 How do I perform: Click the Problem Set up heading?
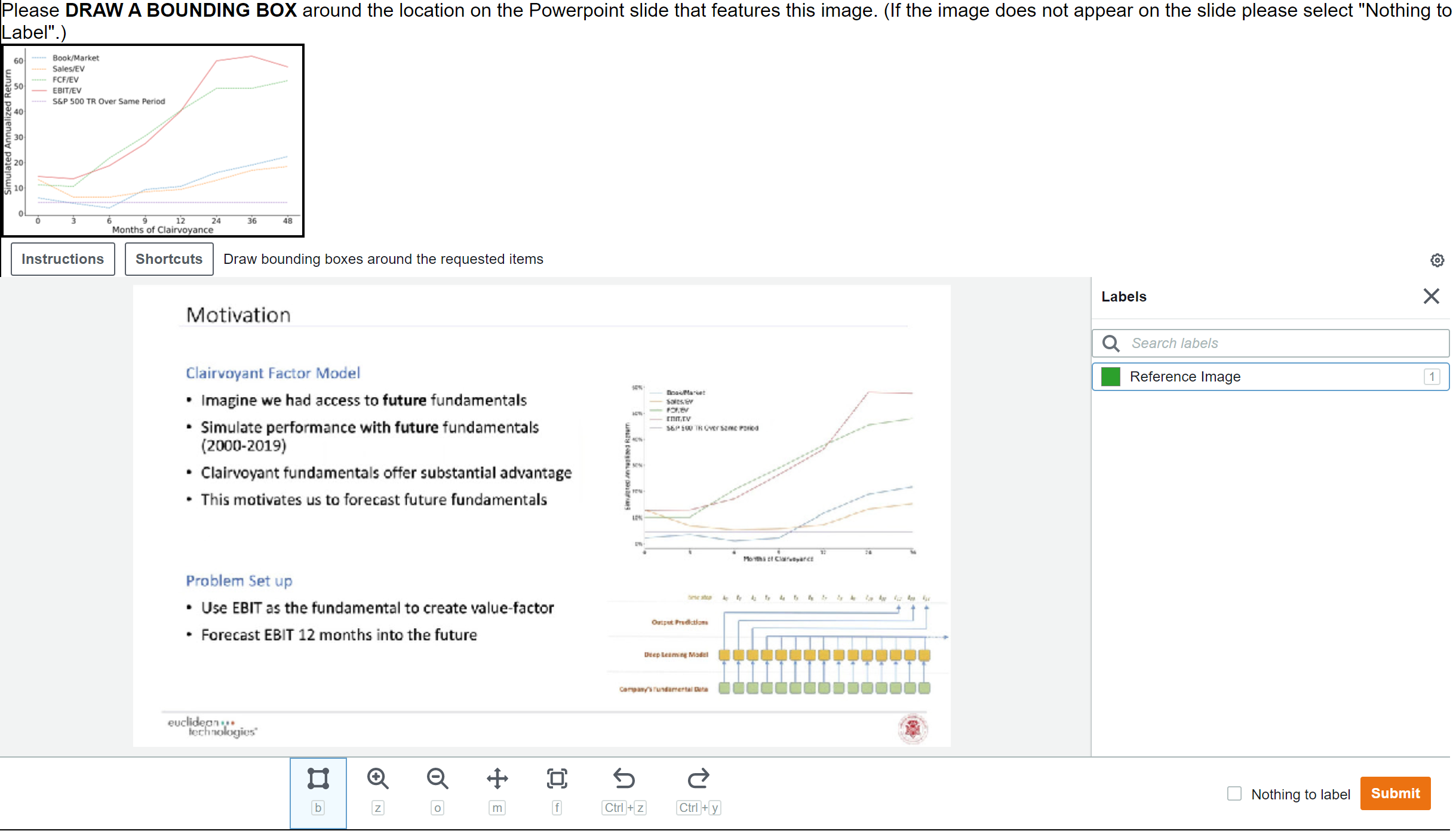pyautogui.click(x=239, y=581)
